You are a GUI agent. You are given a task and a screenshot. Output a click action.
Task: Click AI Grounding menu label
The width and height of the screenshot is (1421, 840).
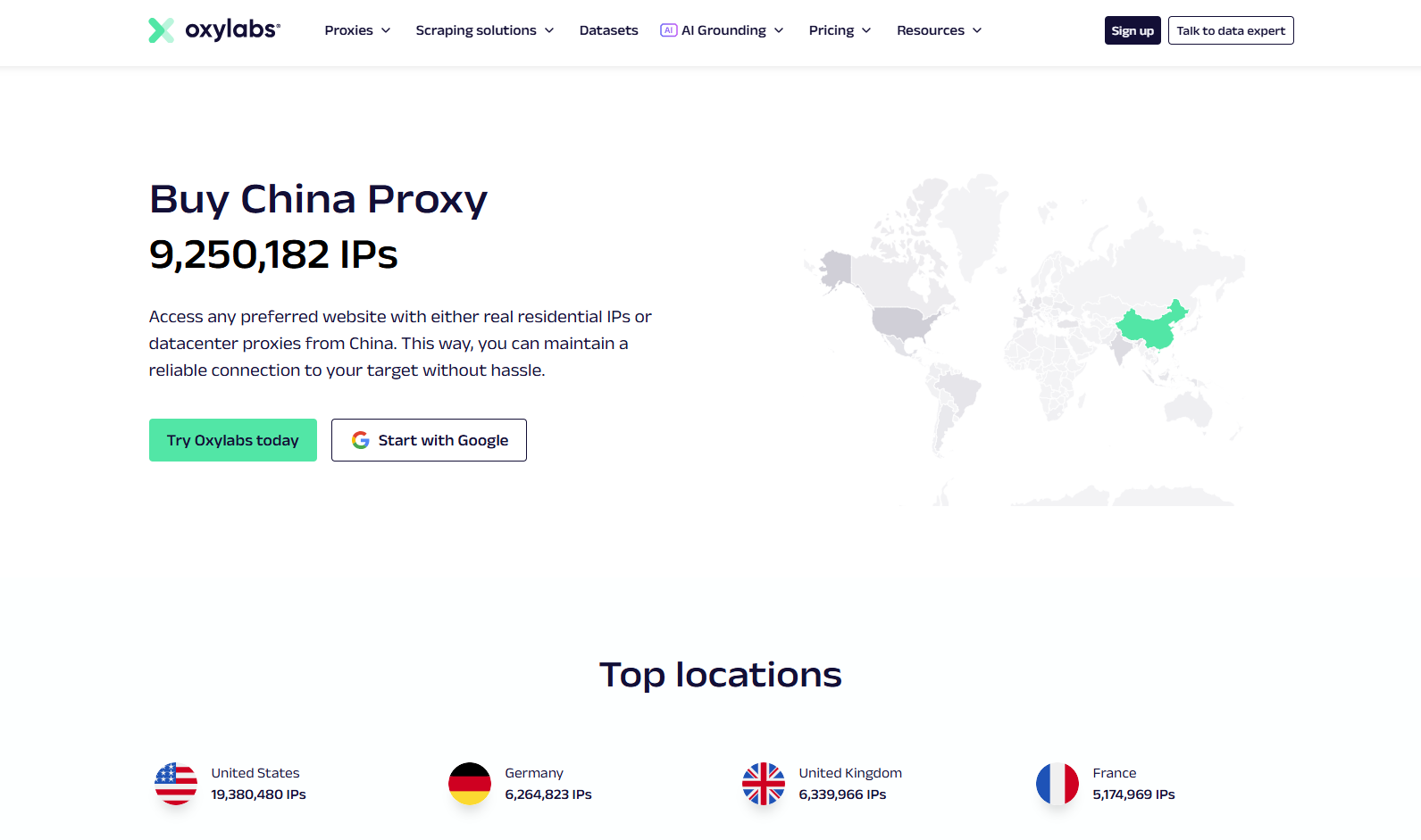pyautogui.click(x=723, y=30)
